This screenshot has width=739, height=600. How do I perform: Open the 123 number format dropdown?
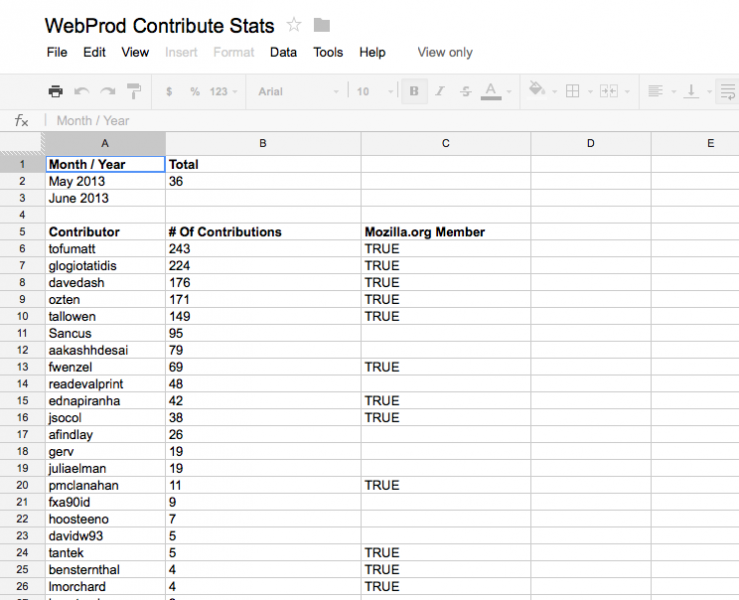point(223,91)
